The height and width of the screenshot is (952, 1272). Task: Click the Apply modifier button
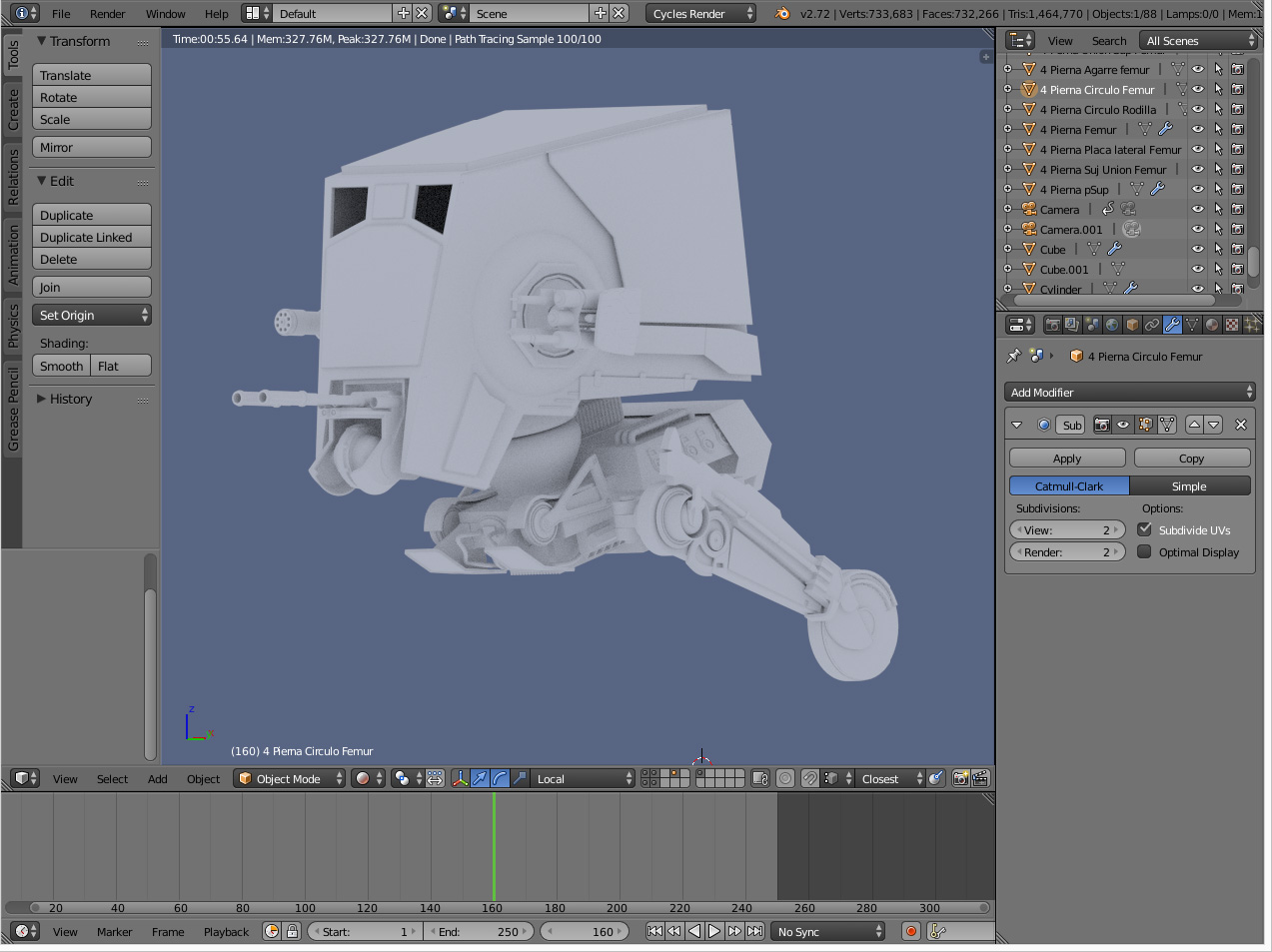(1067, 458)
